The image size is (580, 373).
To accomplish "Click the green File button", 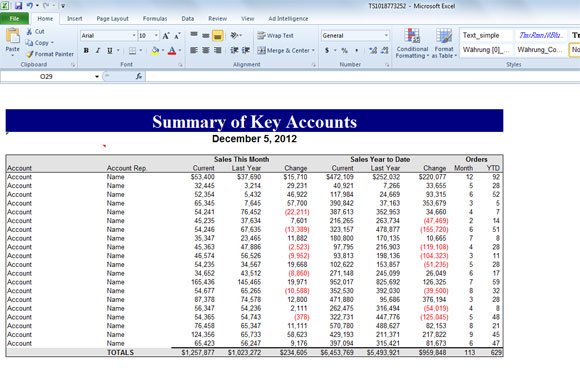I will click(x=14, y=19).
